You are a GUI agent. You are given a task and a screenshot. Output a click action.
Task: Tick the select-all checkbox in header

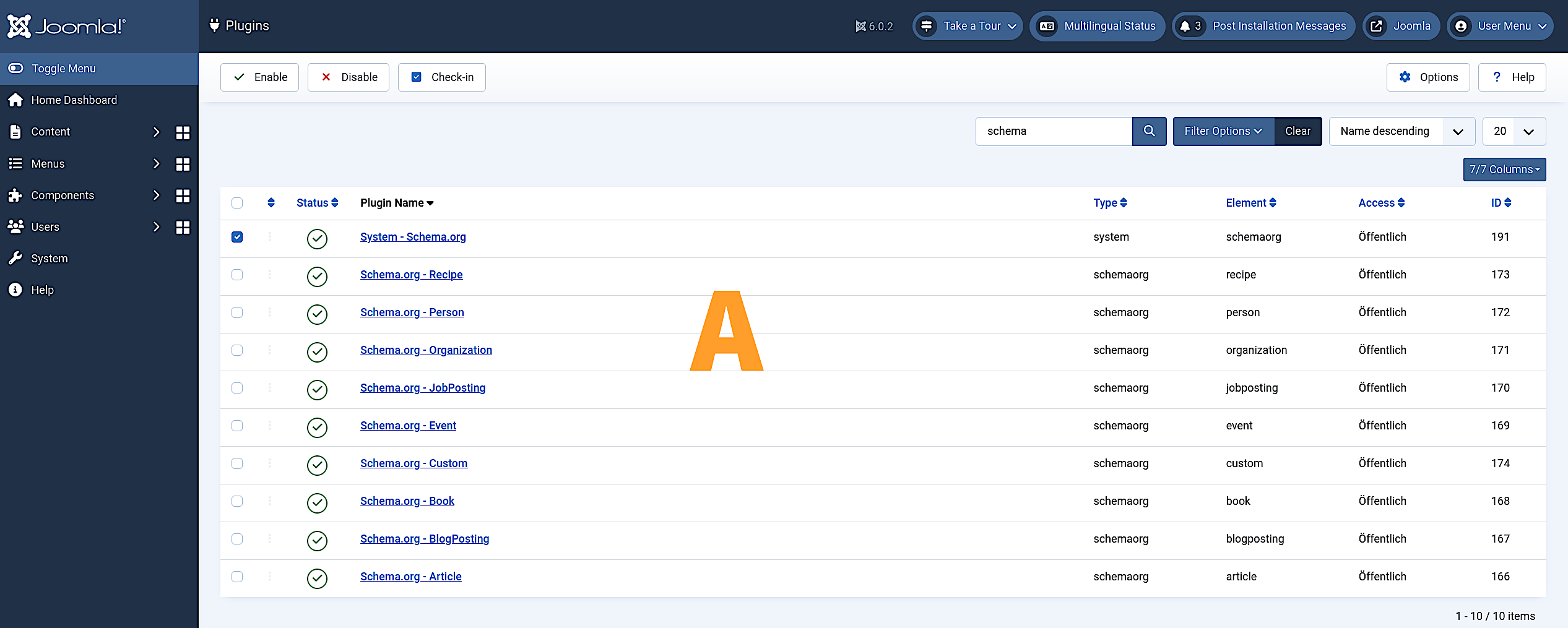pos(237,203)
